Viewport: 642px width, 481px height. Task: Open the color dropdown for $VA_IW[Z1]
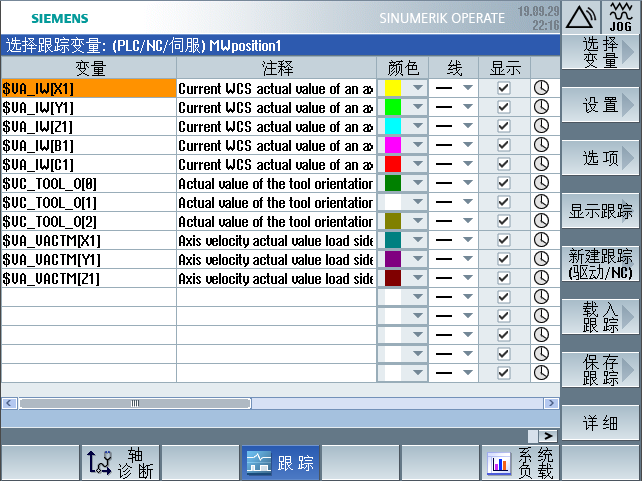tap(418, 126)
